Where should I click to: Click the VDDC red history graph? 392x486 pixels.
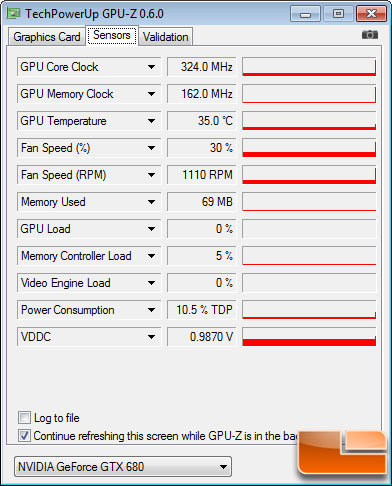click(x=309, y=337)
